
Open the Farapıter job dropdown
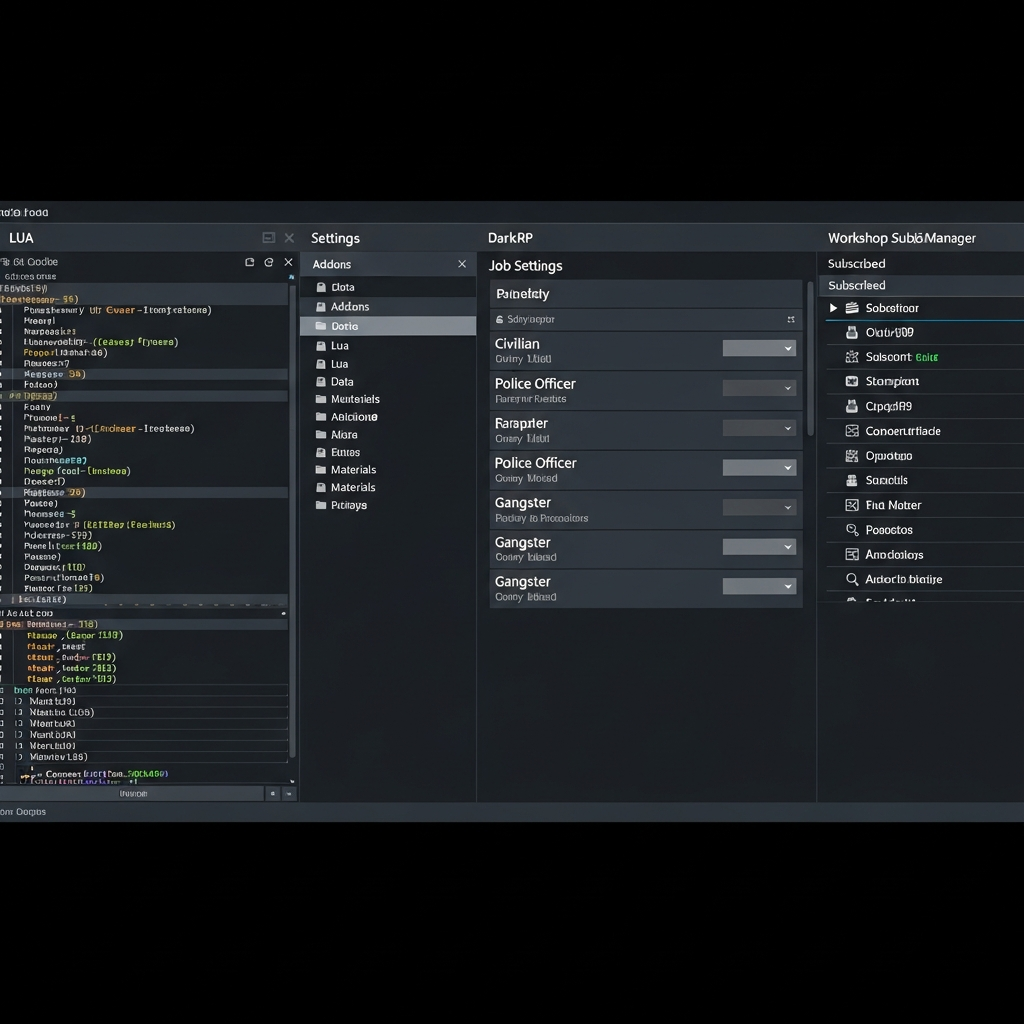(x=759, y=428)
